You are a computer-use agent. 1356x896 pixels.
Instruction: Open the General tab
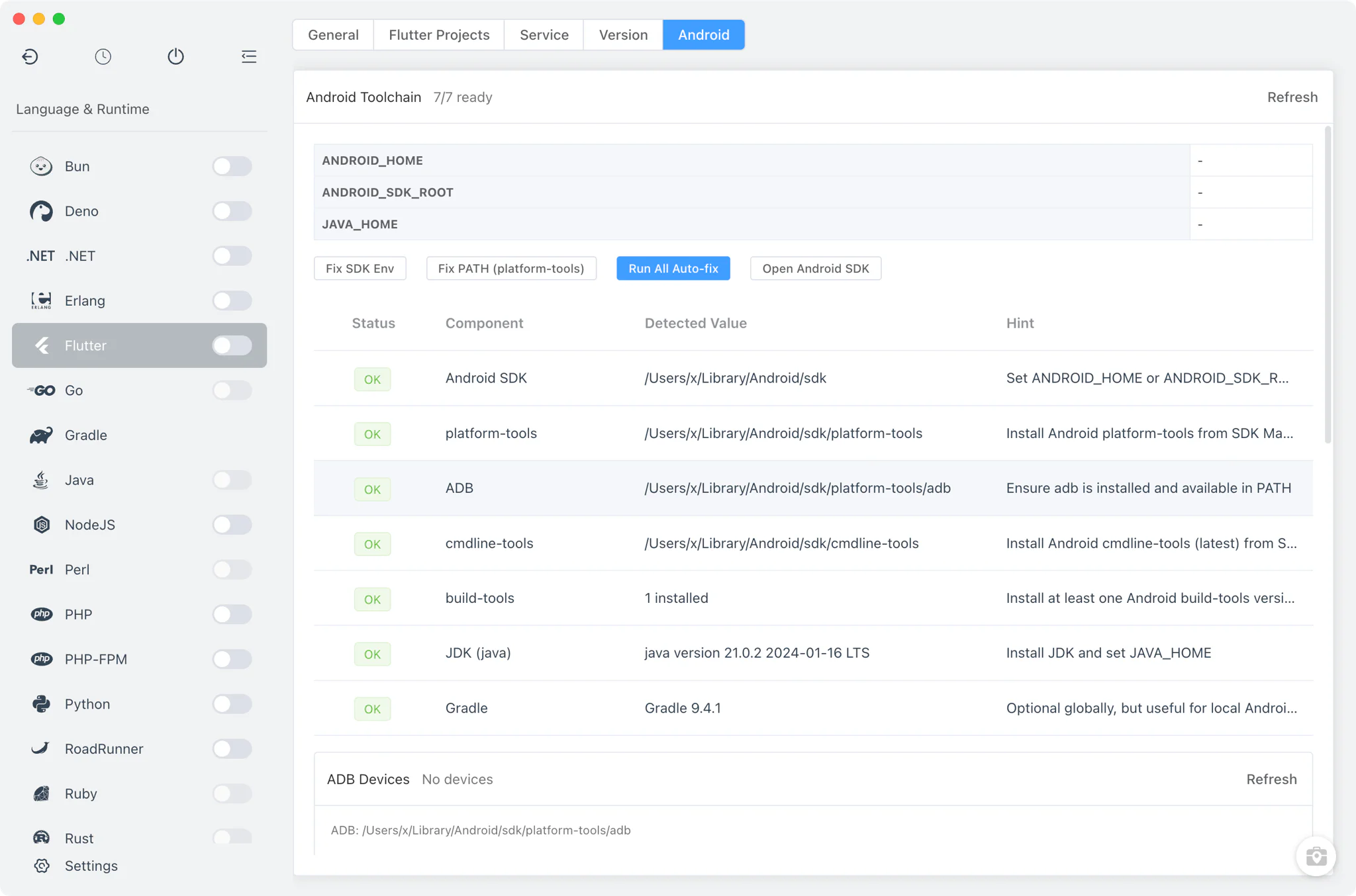[333, 35]
